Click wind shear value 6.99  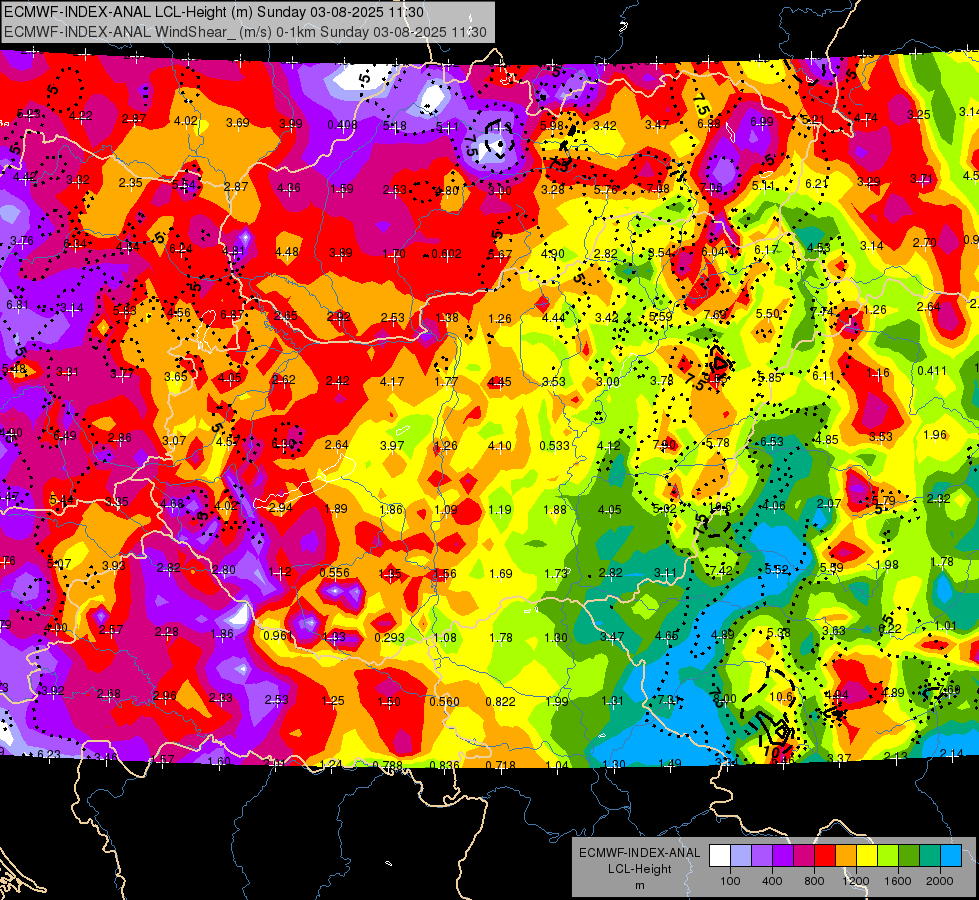pyautogui.click(x=762, y=121)
